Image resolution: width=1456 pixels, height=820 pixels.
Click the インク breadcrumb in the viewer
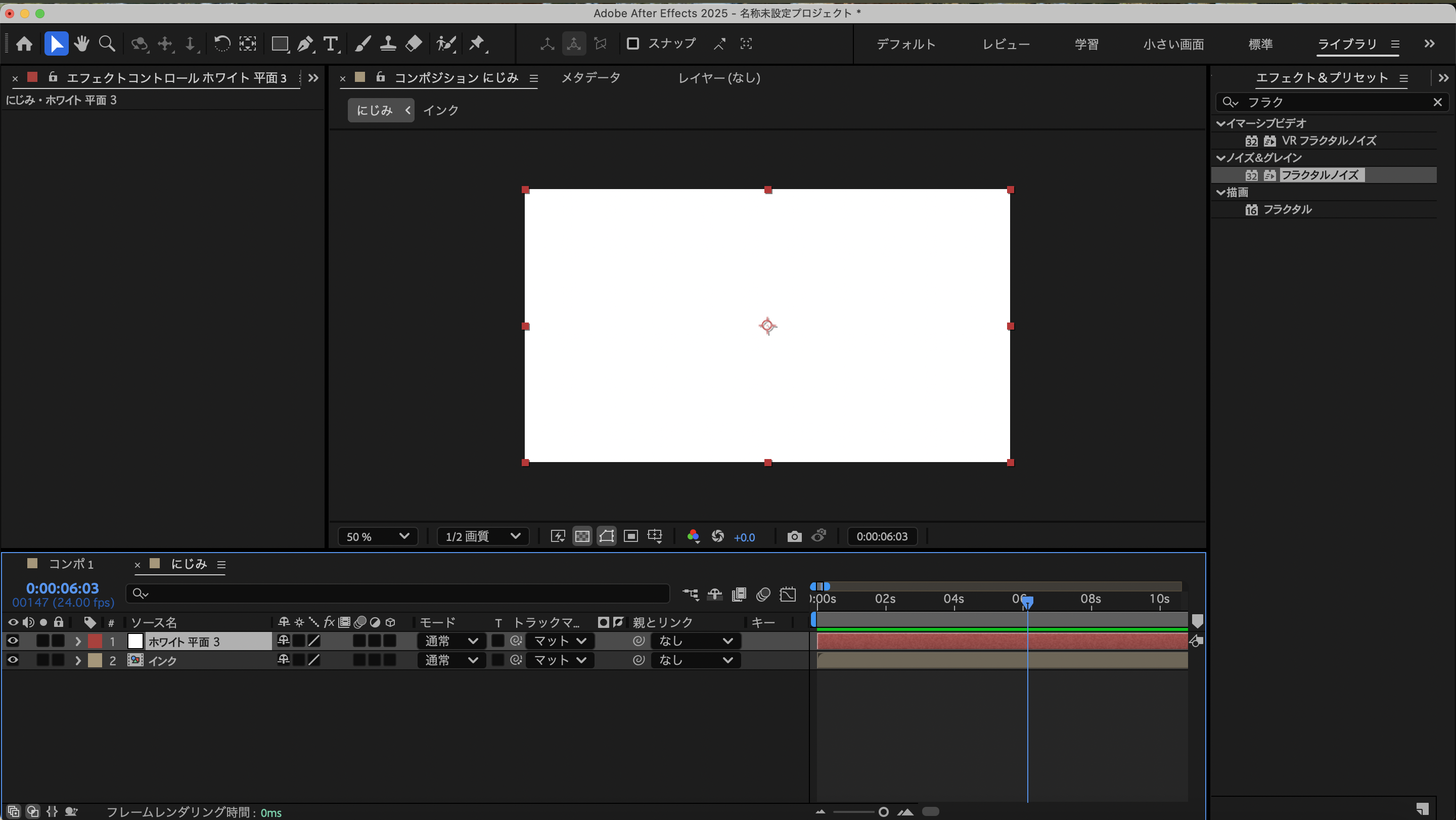click(x=441, y=110)
